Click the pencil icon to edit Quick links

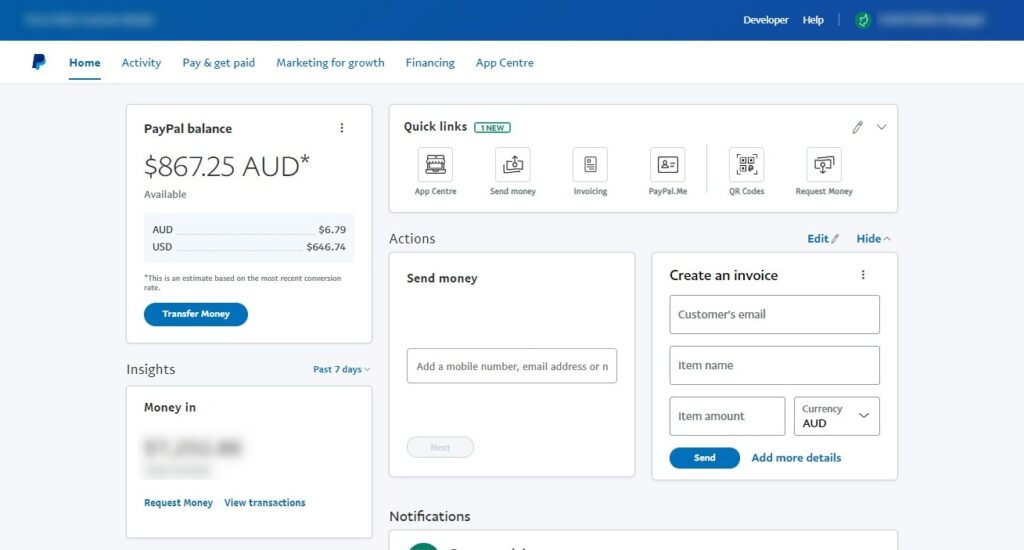tap(857, 127)
